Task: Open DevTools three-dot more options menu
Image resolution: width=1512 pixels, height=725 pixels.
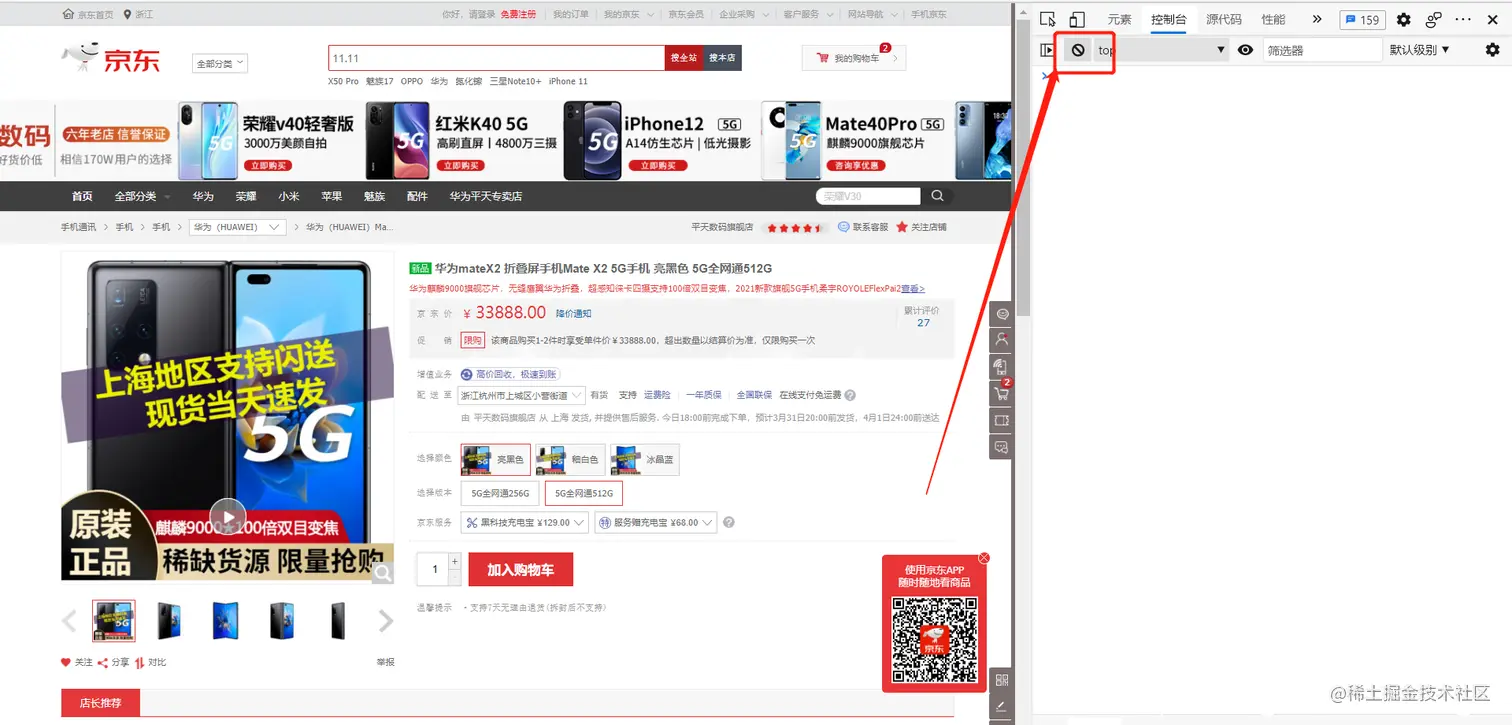Action: (1464, 20)
